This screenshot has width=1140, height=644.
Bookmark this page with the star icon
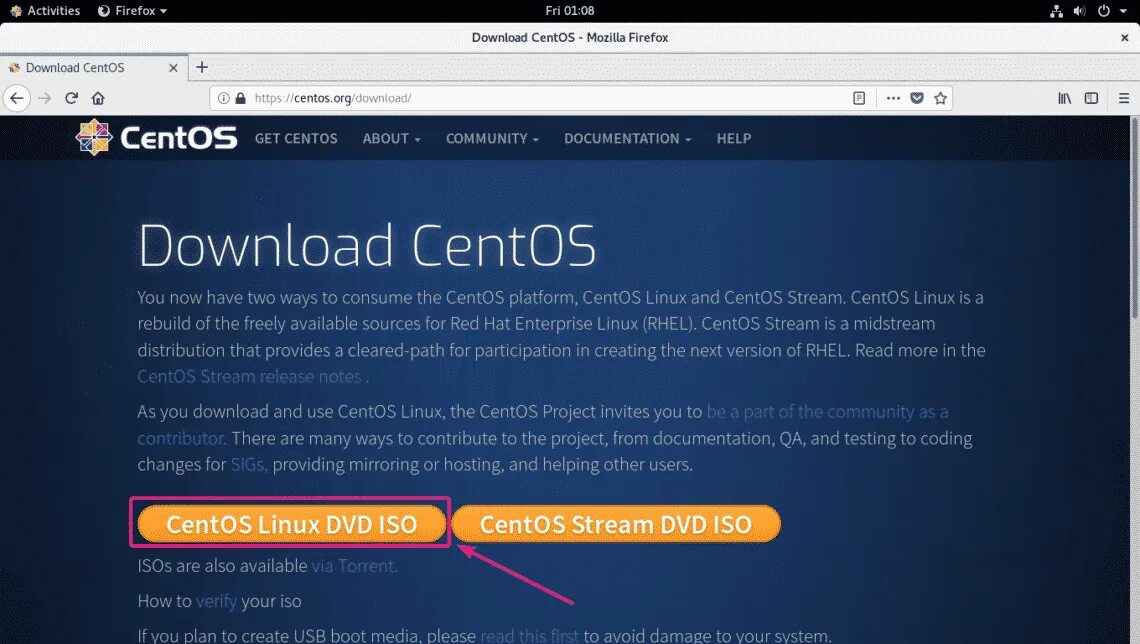point(940,98)
